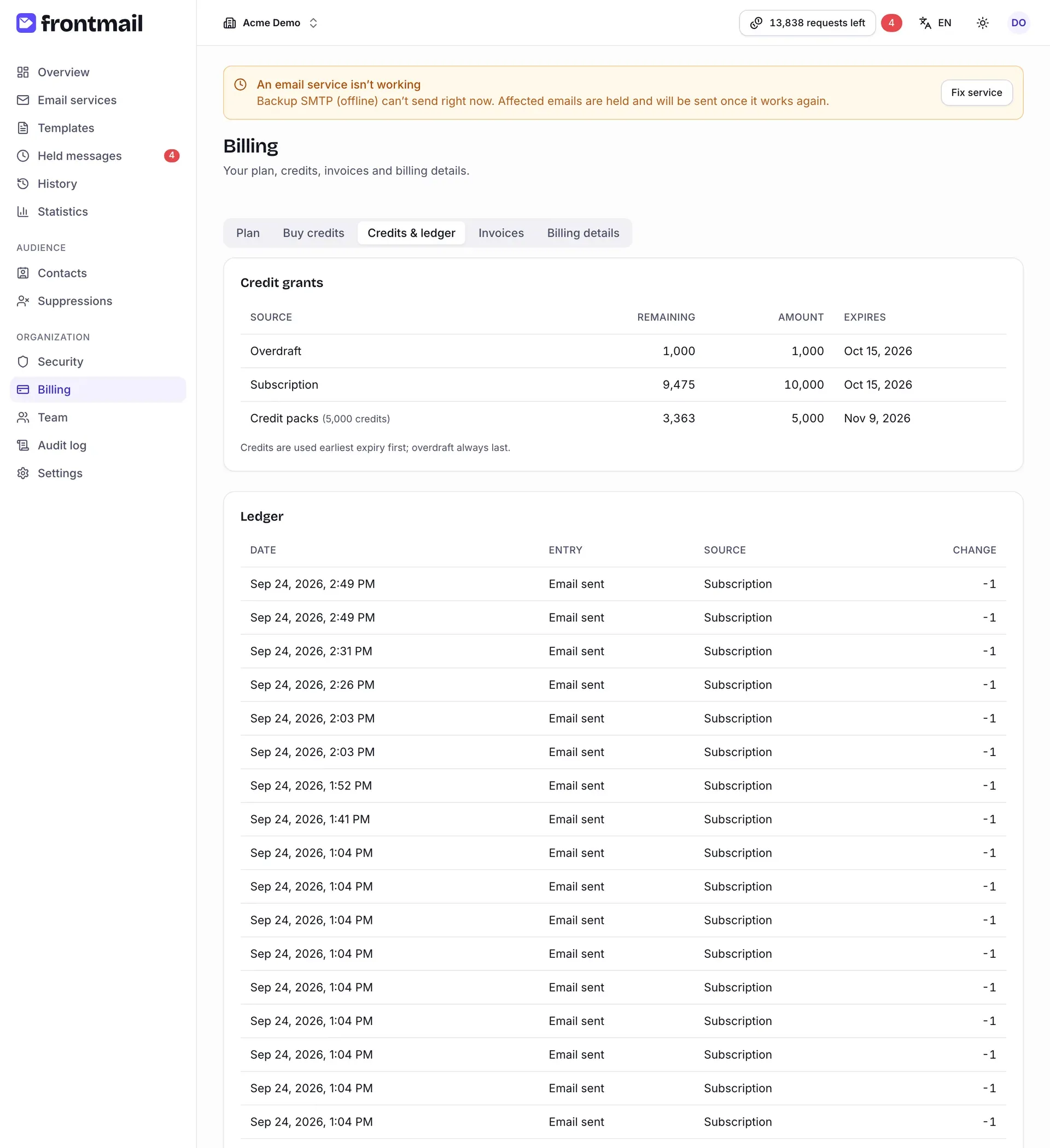The height and width of the screenshot is (1148, 1050).
Task: Switch to the Plan tab
Action: coord(248,233)
